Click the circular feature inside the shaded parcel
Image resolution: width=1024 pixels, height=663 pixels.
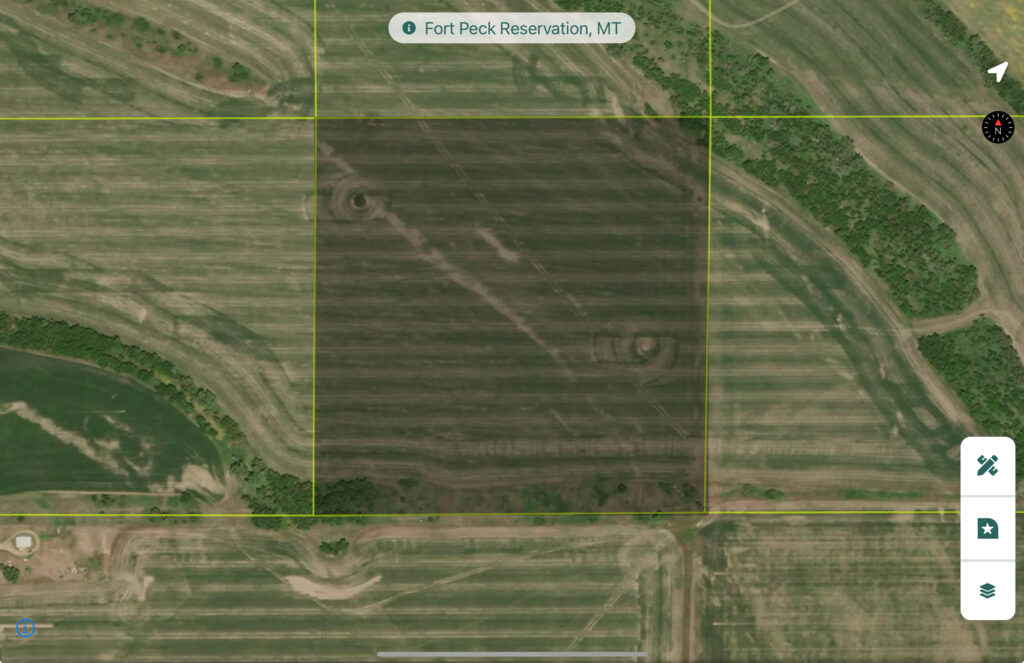[x=358, y=200]
